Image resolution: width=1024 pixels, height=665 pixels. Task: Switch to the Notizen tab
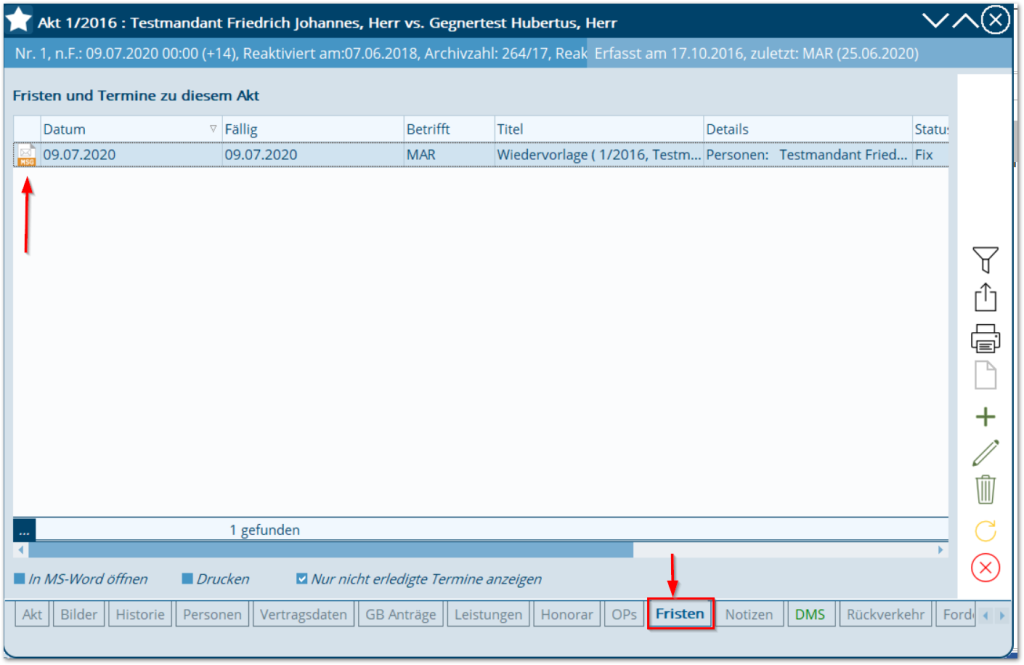click(749, 614)
